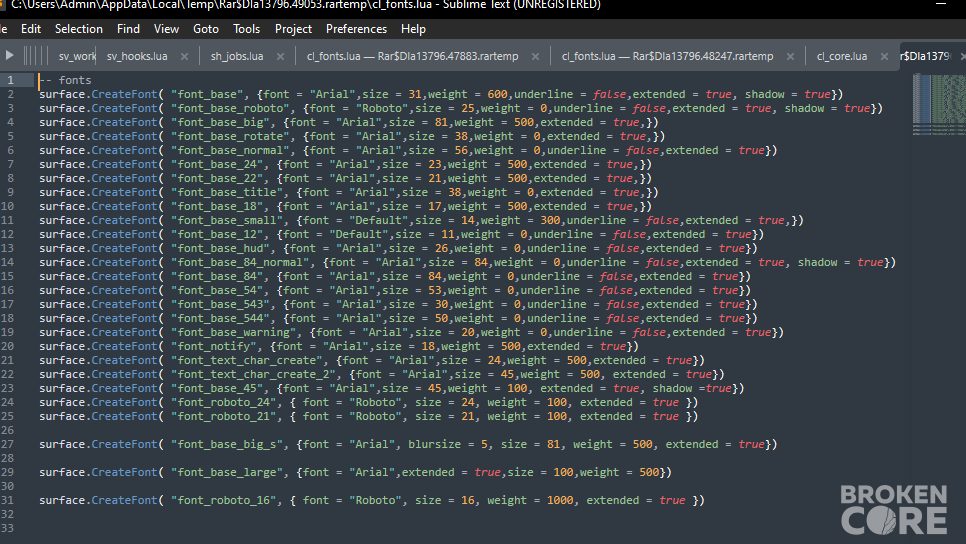Open the Help menu

413,29
